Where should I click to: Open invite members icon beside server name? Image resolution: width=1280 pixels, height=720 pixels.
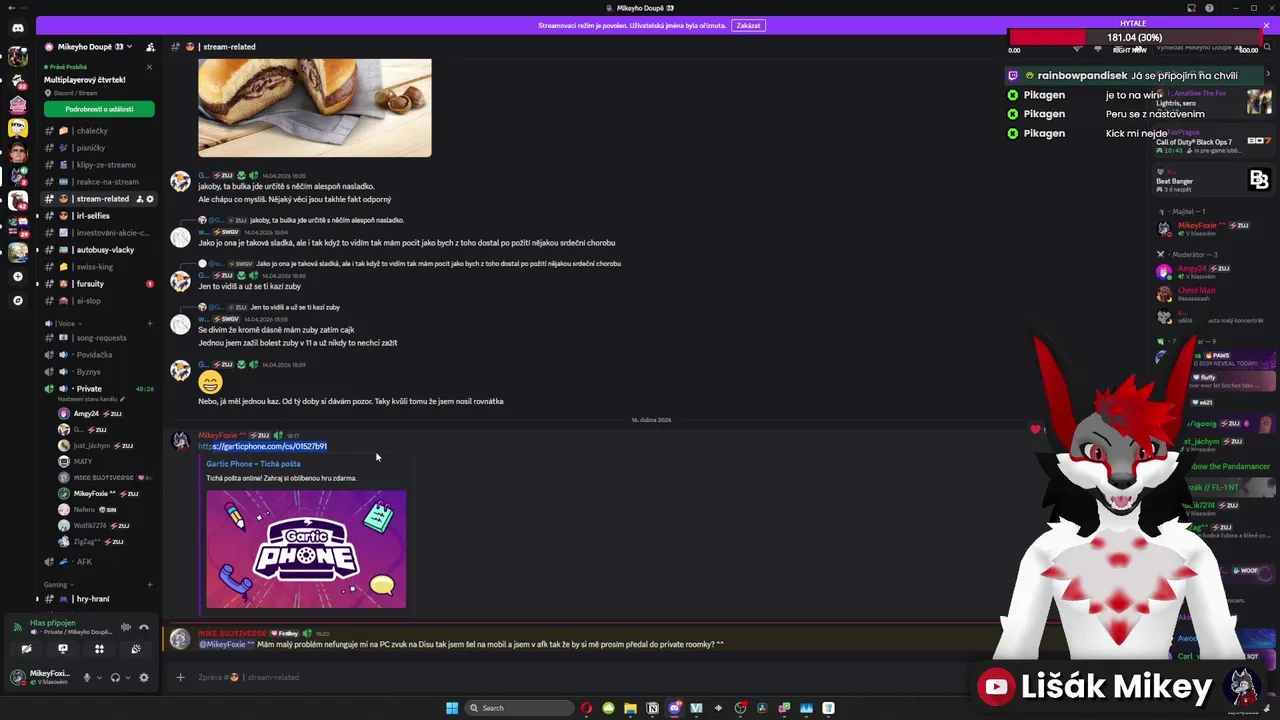point(150,47)
